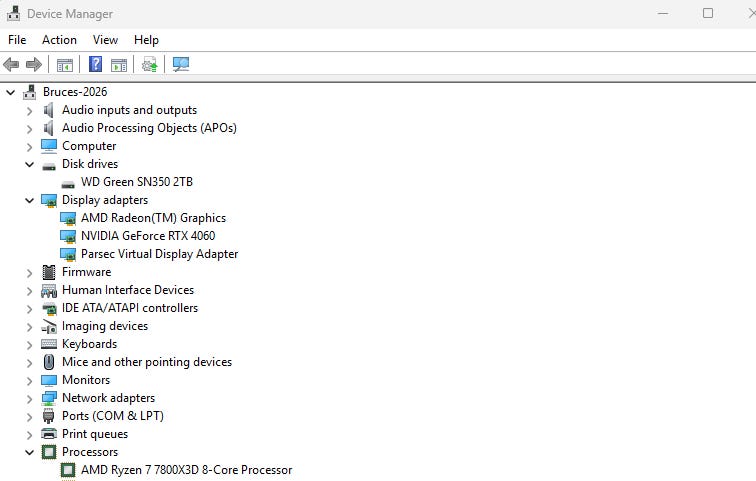Click the Ports COM & LPT icon
756x481 pixels.
pyautogui.click(x=49, y=416)
